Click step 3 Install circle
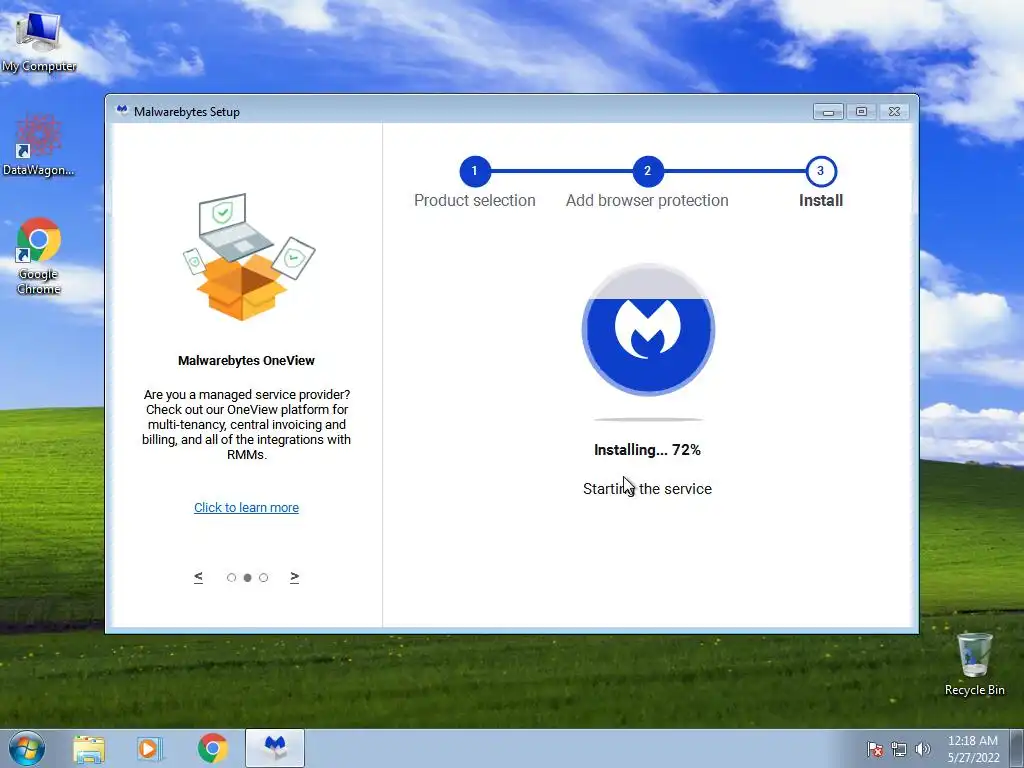Viewport: 1024px width, 768px height. click(x=820, y=171)
